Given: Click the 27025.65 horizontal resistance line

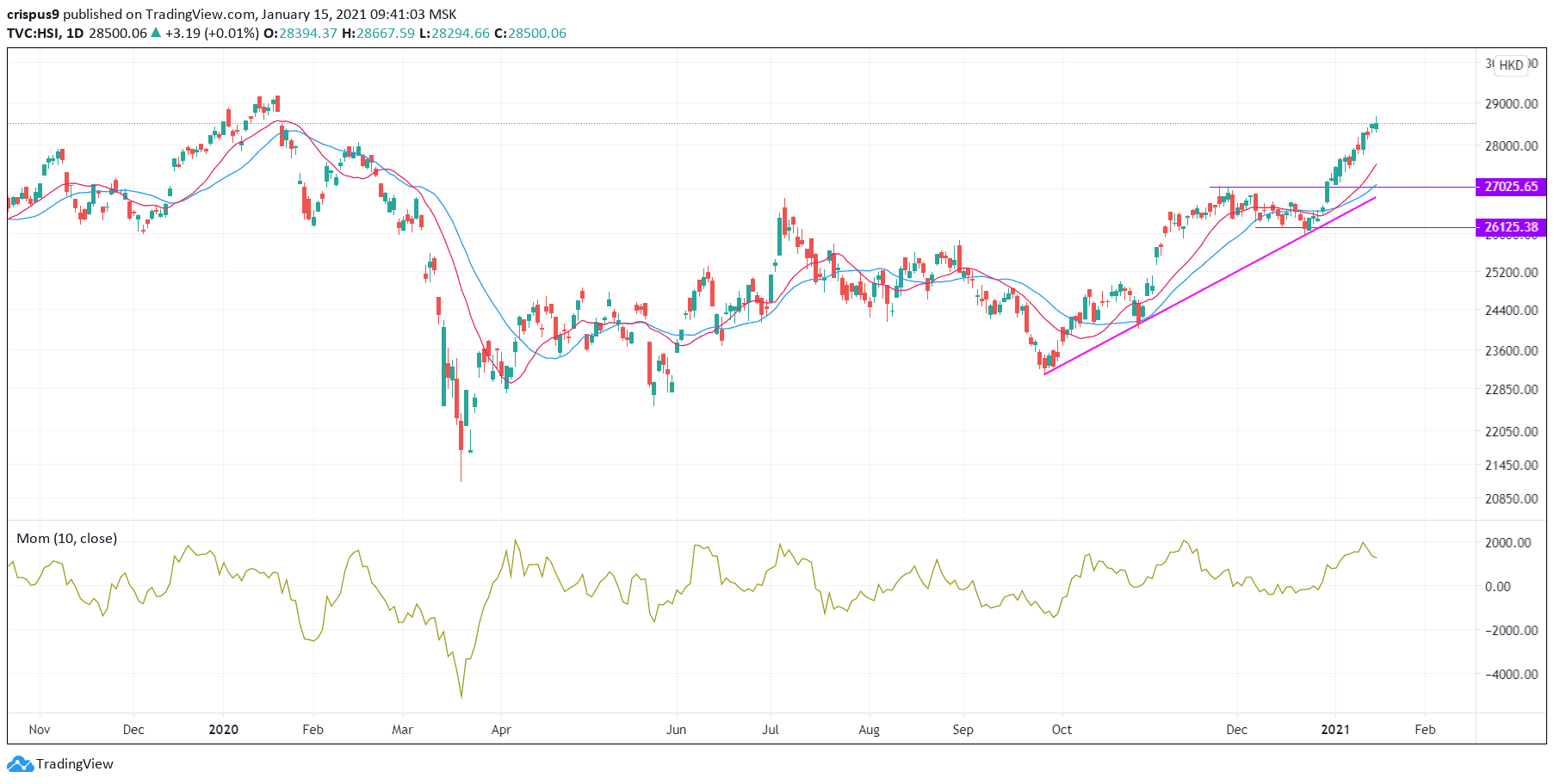Looking at the screenshot, I should pyautogui.click(x=1343, y=188).
